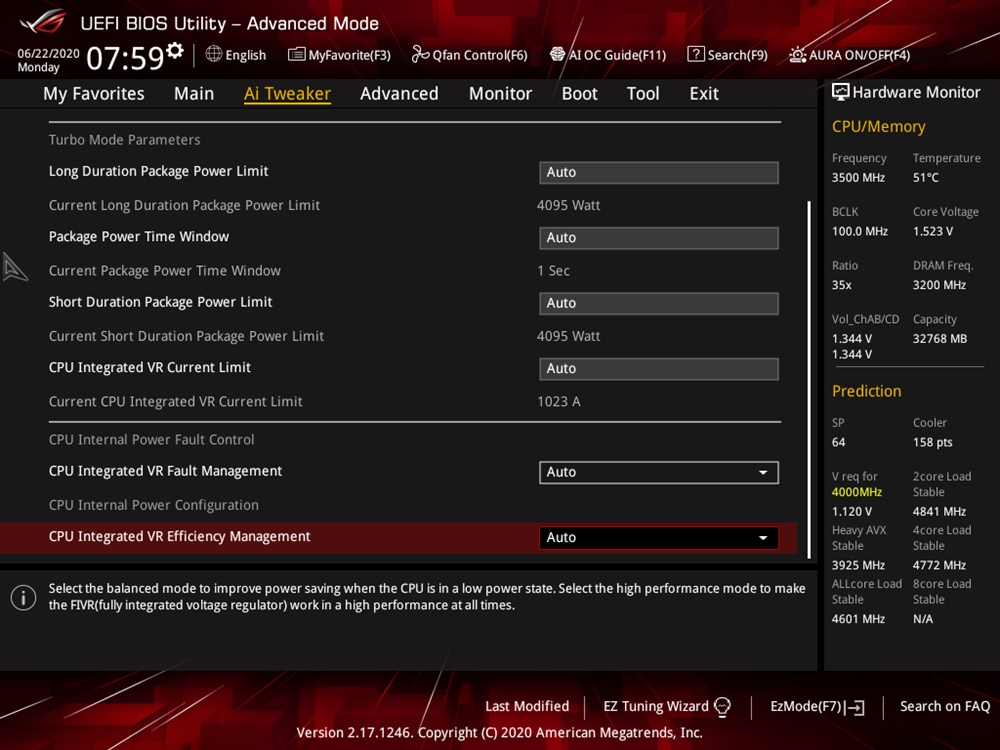1000x750 pixels.
Task: Click CPU/Memory section heading
Action: click(x=879, y=126)
